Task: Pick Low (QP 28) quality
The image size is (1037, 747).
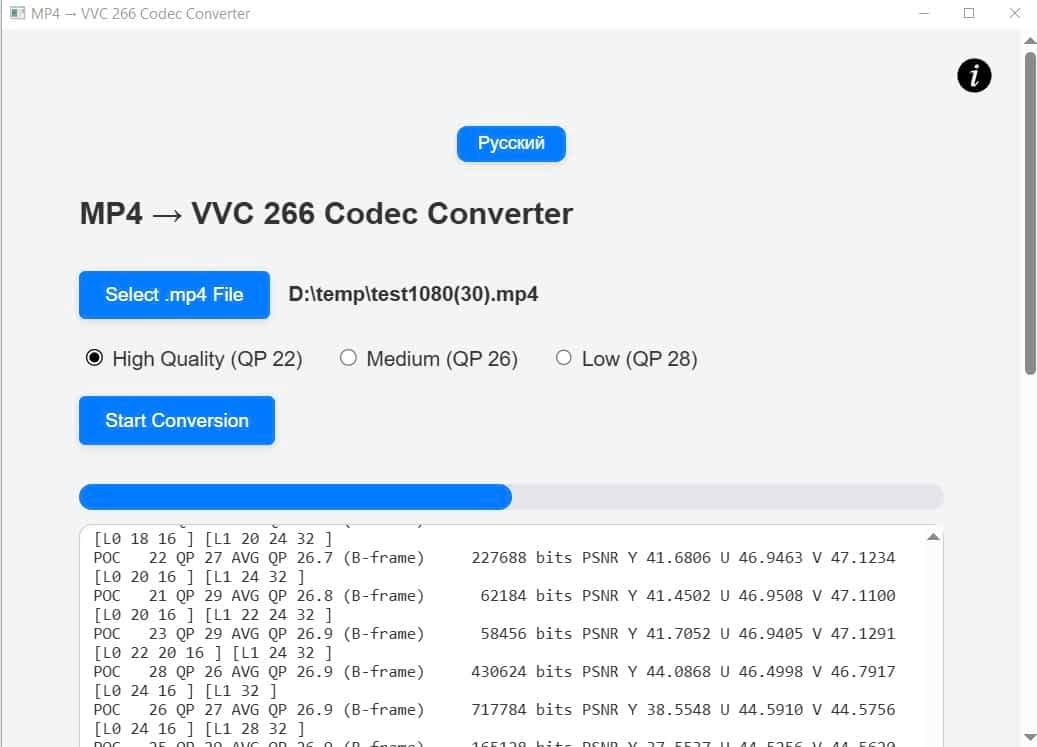Action: point(564,358)
